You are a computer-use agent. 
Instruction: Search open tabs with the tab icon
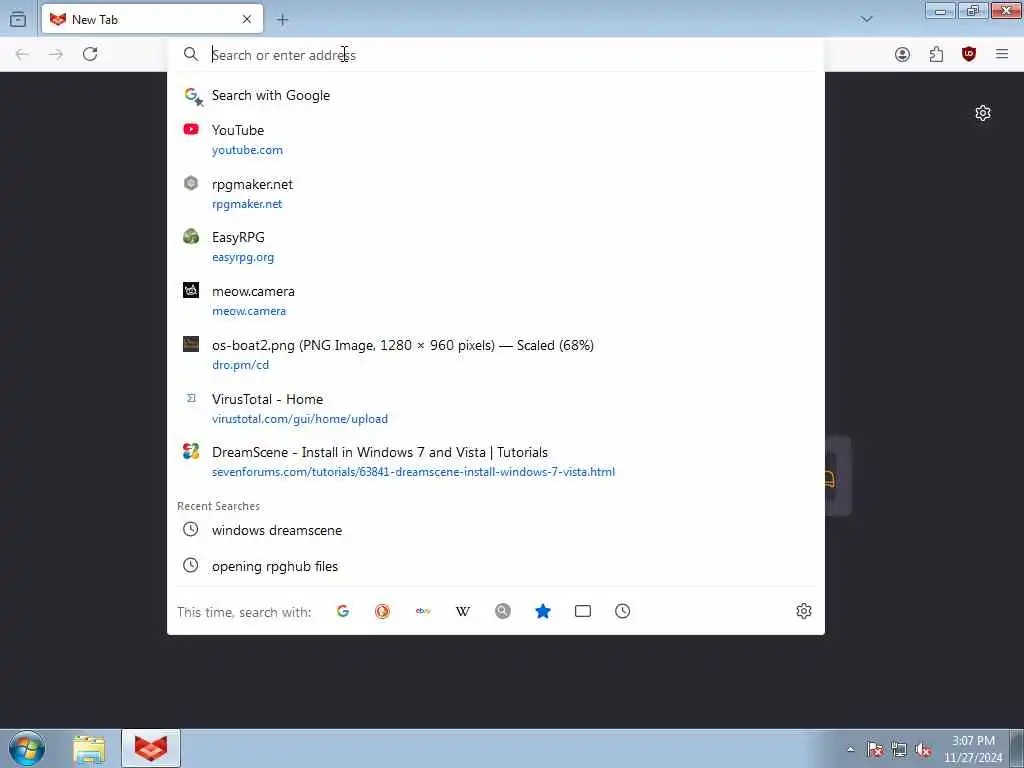coord(583,611)
